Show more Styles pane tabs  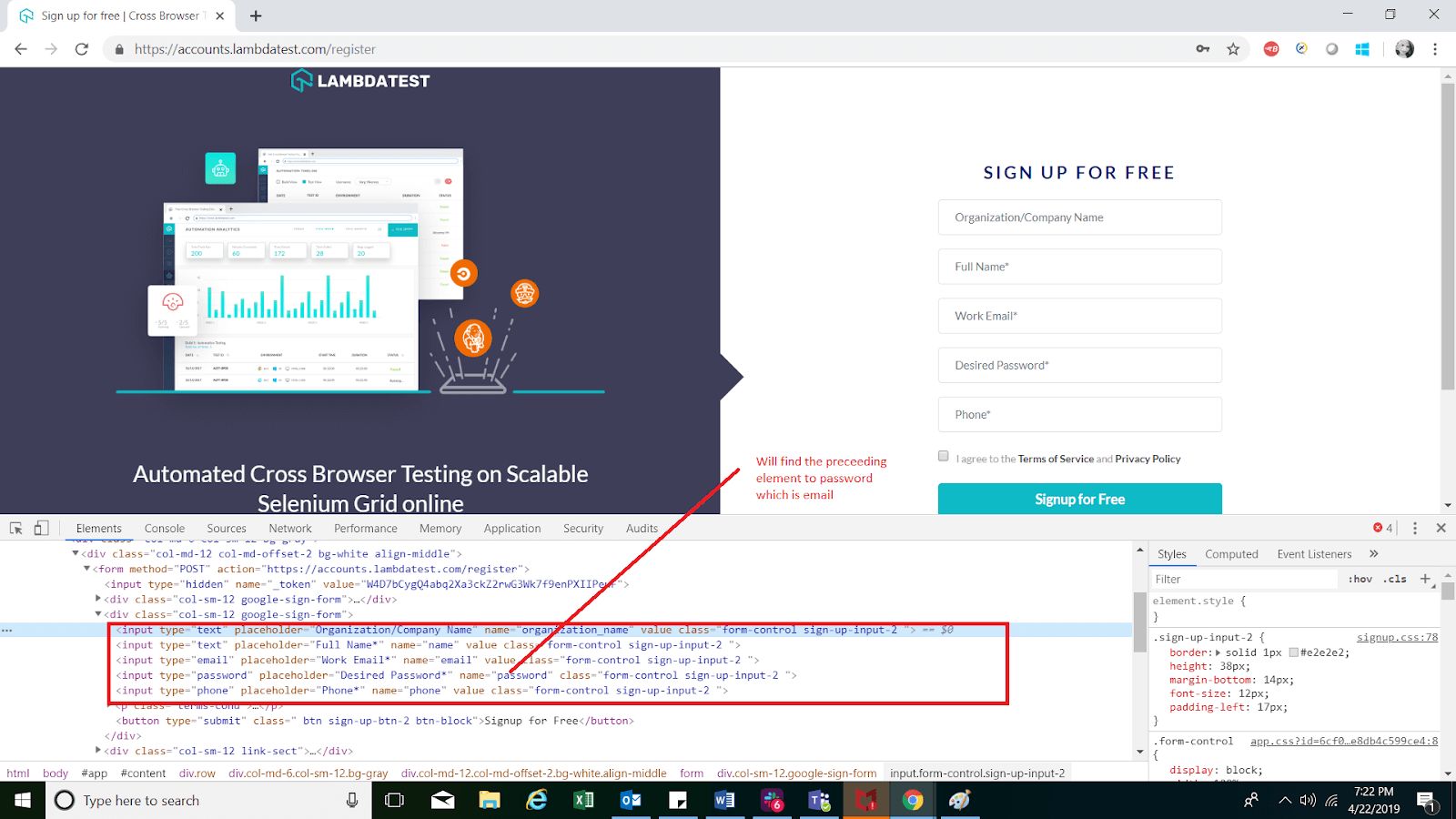coord(1374,553)
